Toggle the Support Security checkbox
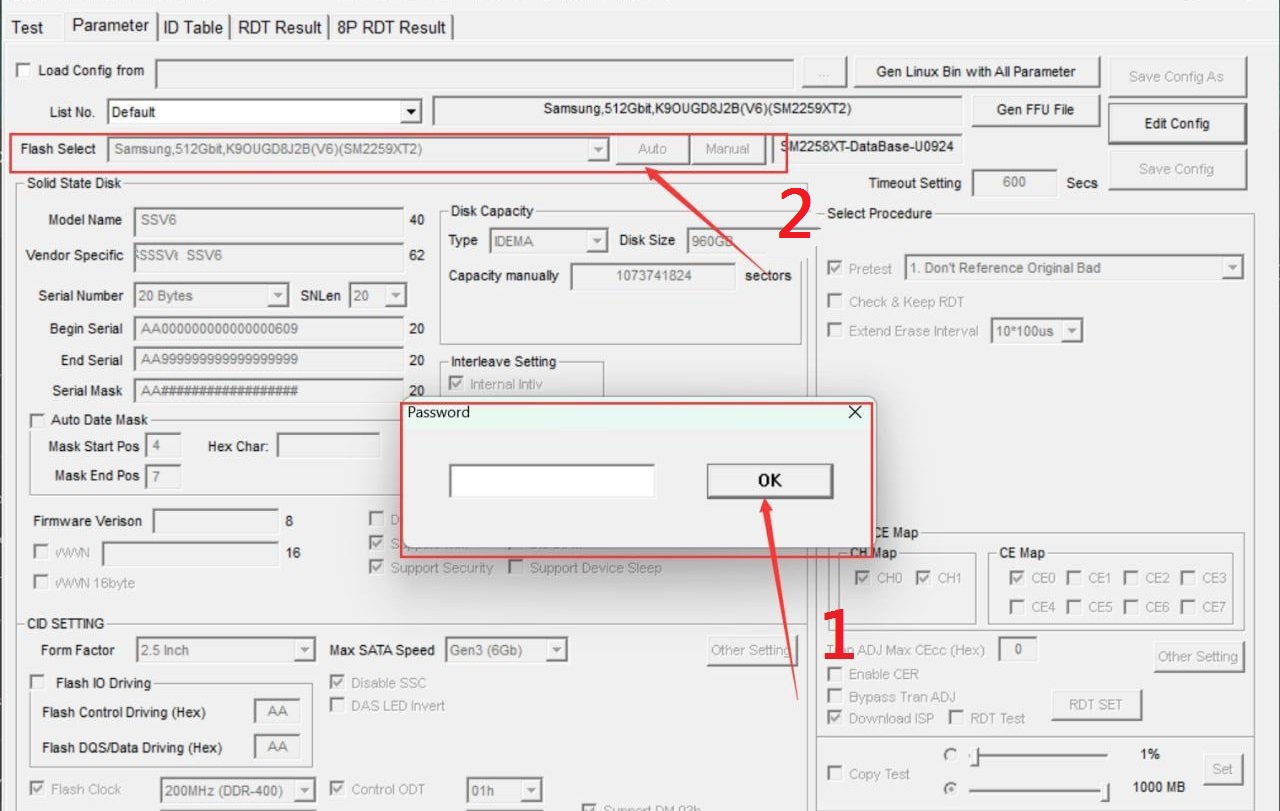Viewport: 1280px width, 811px height. [x=376, y=567]
